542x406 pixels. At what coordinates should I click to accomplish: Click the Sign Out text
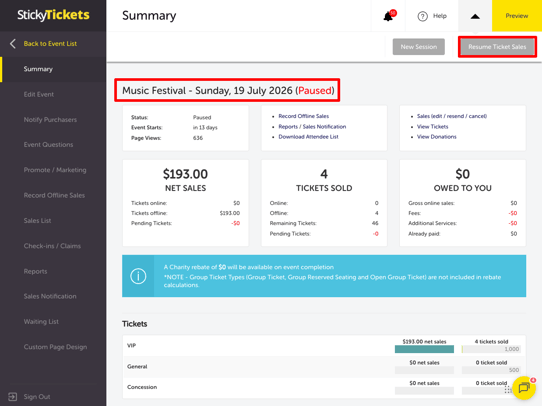37,397
